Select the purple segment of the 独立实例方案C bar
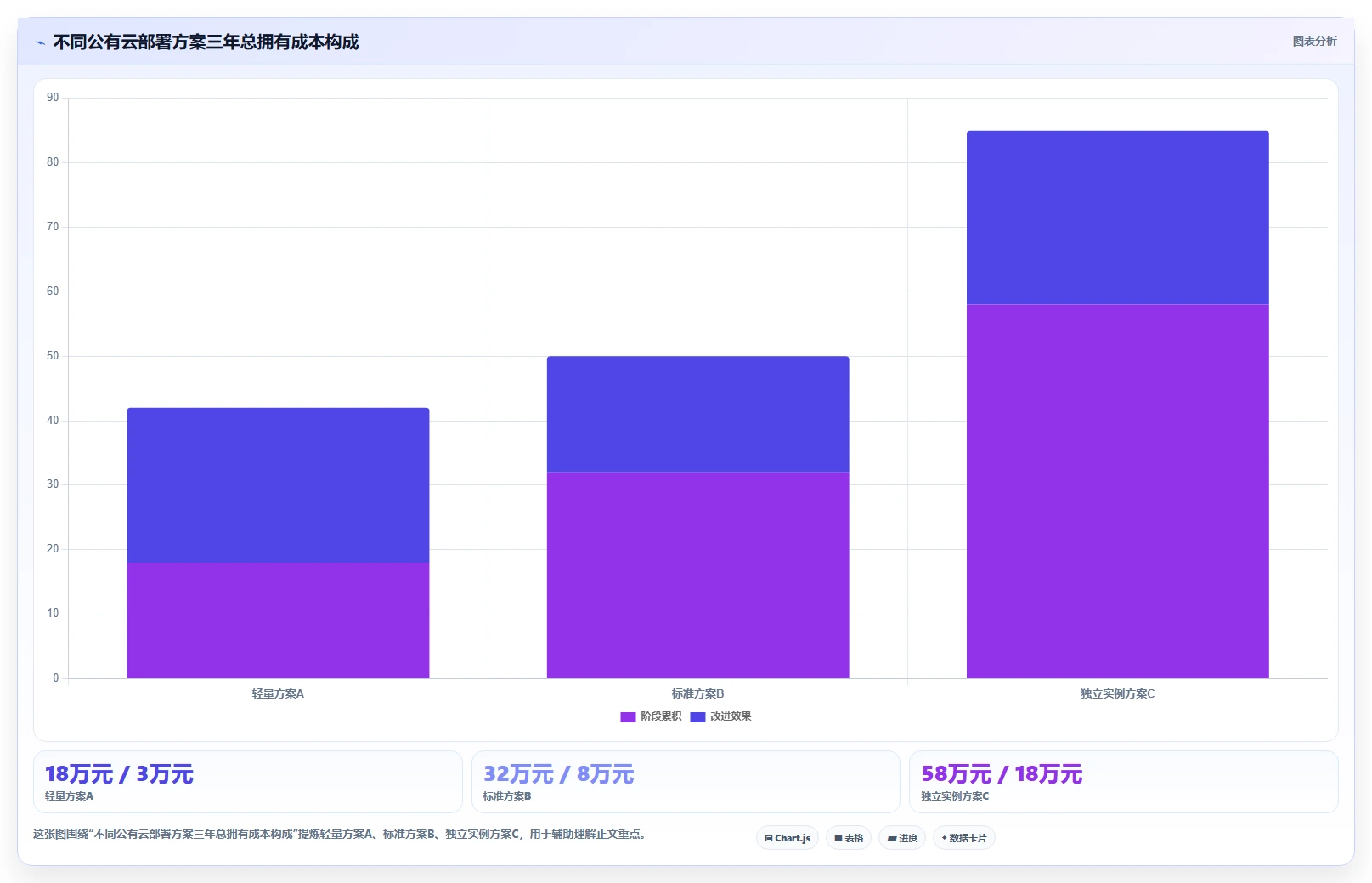The width and height of the screenshot is (1372, 883). click(1117, 491)
